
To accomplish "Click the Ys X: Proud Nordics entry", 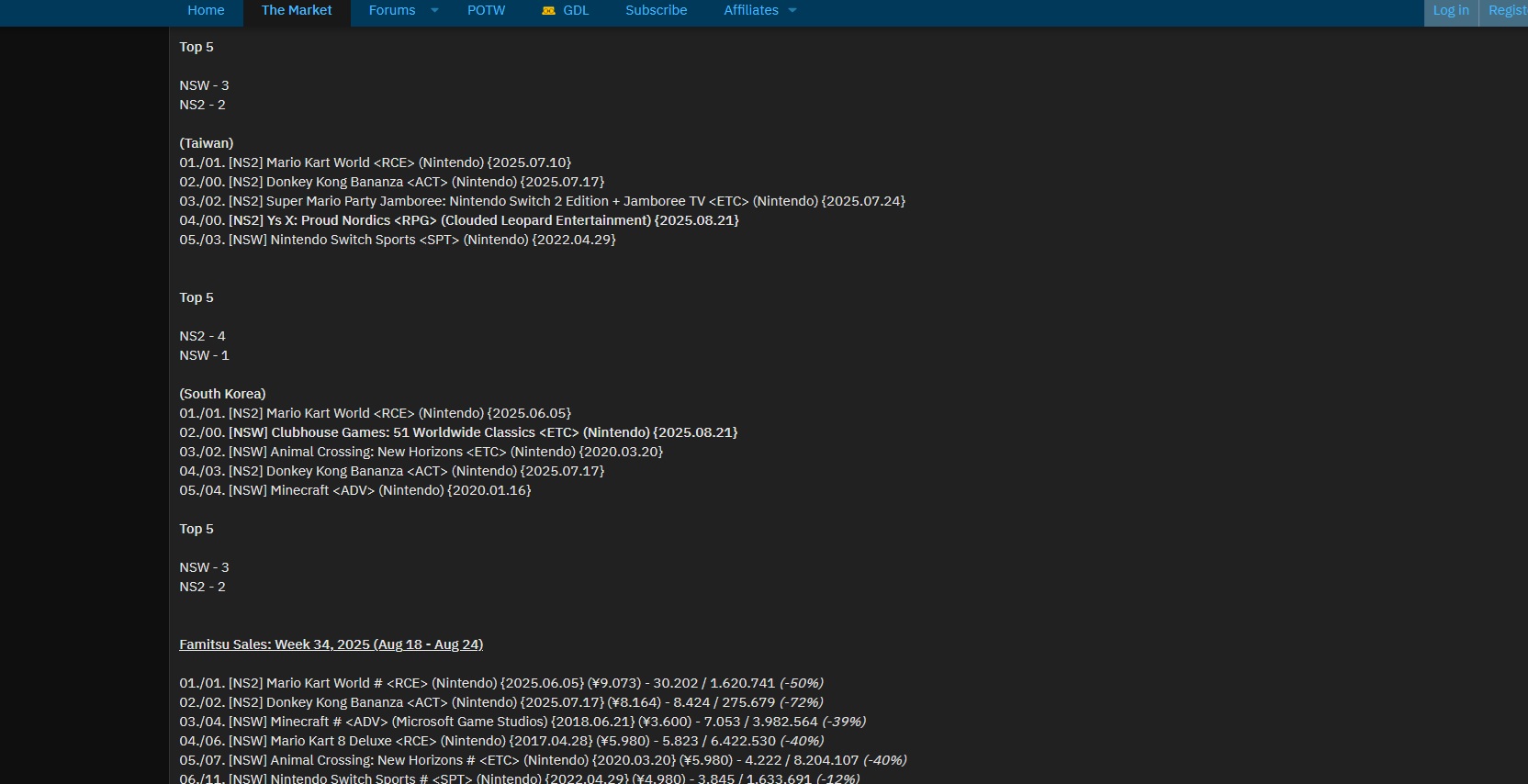I will [459, 220].
